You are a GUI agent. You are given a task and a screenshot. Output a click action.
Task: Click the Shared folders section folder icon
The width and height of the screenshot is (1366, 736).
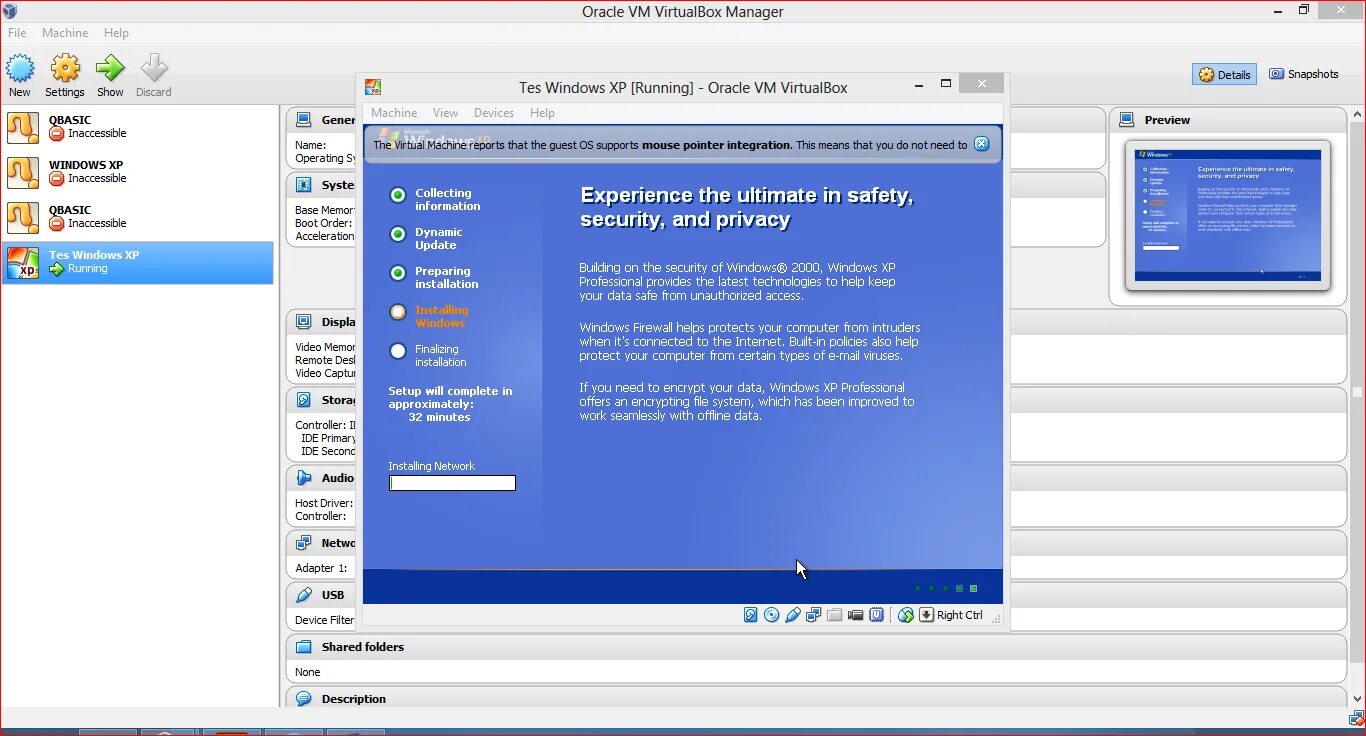click(x=303, y=647)
